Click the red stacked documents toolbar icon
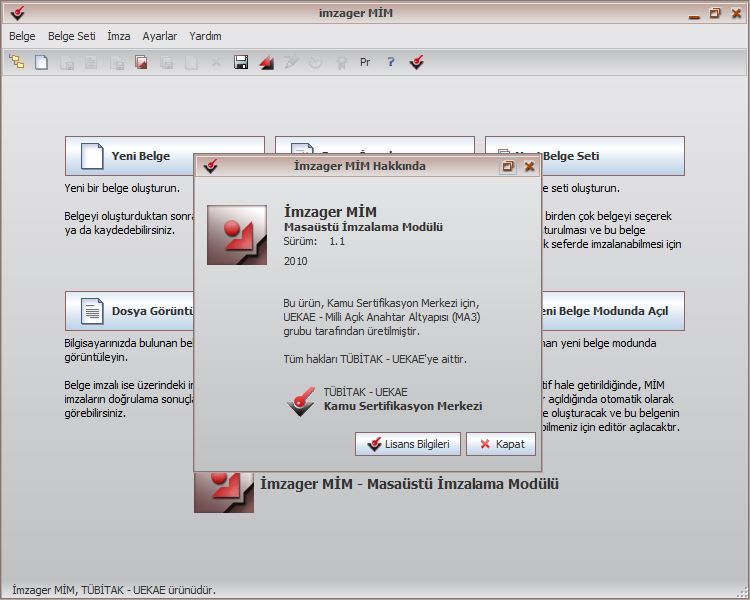This screenshot has width=750, height=600. 141,62
